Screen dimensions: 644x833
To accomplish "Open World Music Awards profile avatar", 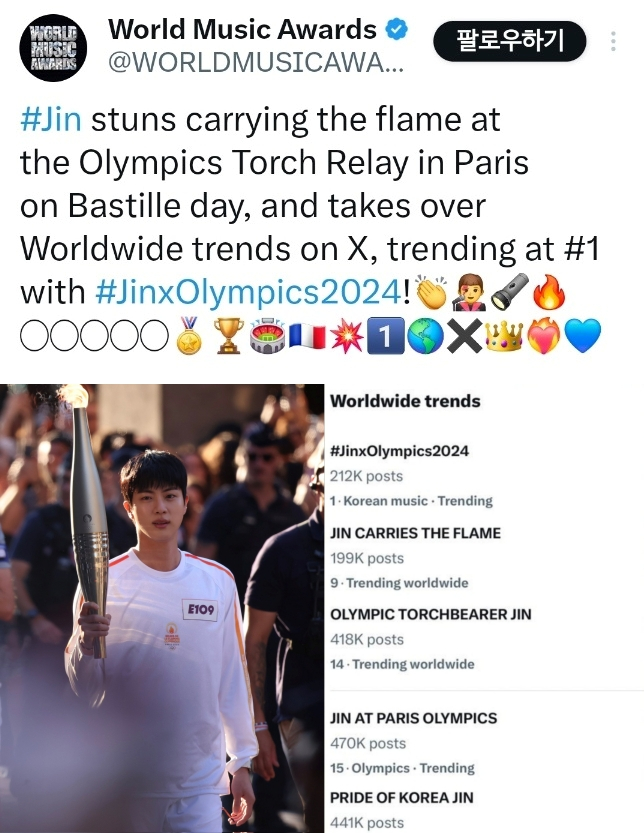I will [x=53, y=48].
